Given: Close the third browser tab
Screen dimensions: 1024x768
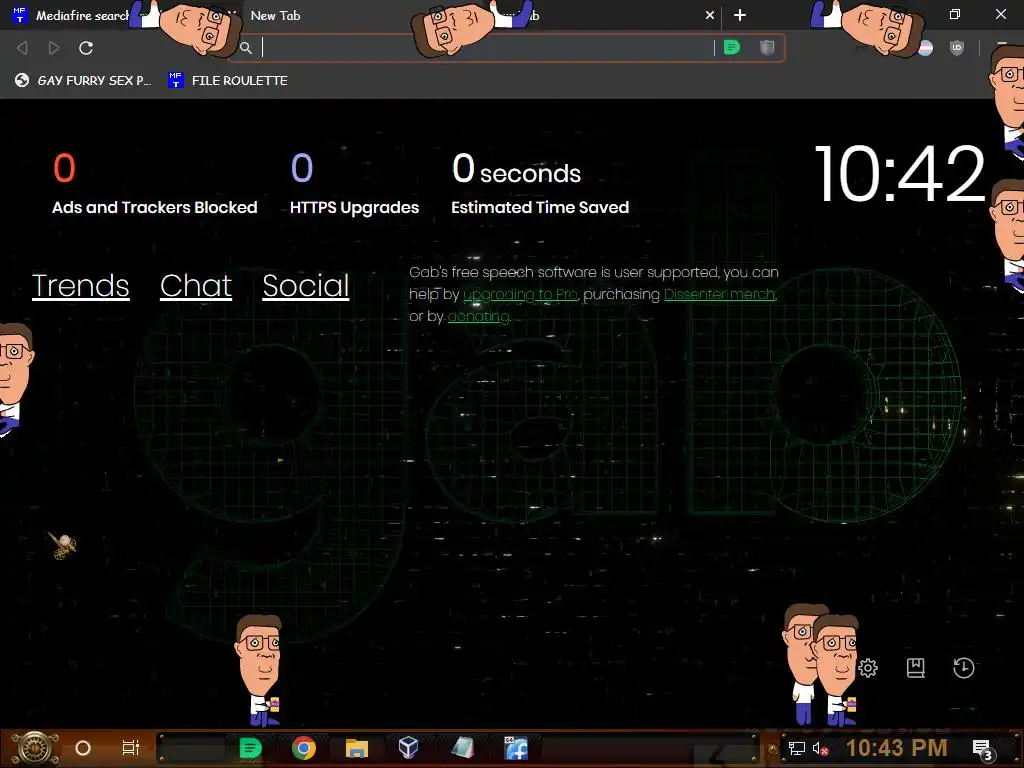Looking at the screenshot, I should (x=710, y=15).
